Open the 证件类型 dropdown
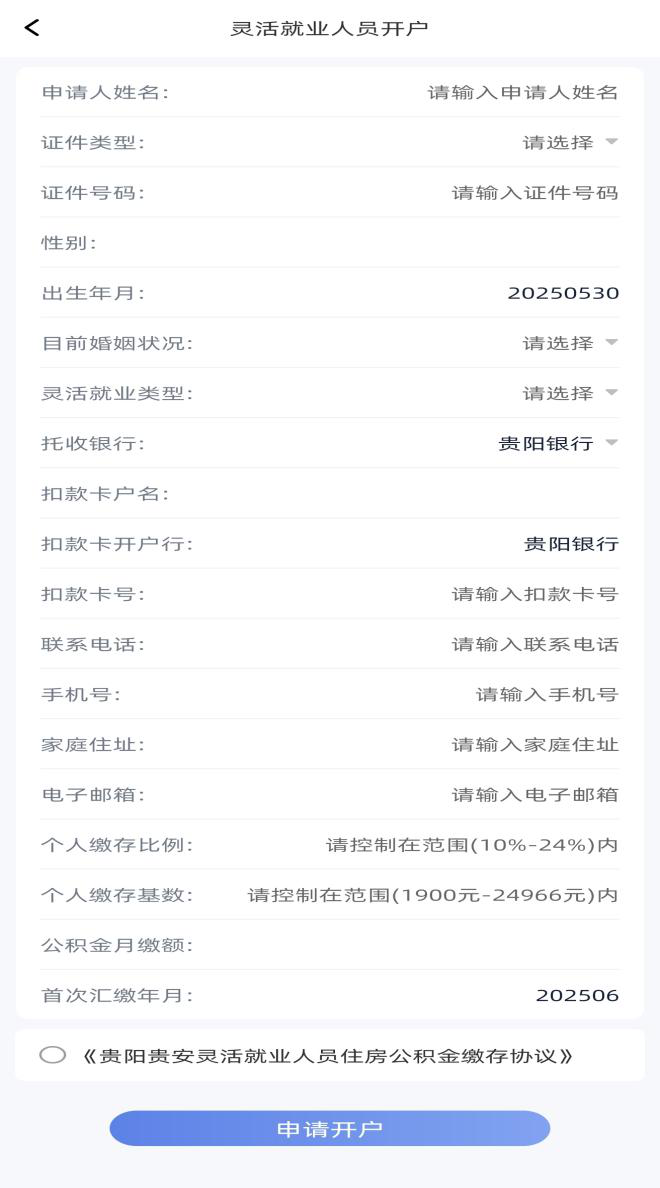Viewport: 660px width, 1188px height. (x=570, y=142)
